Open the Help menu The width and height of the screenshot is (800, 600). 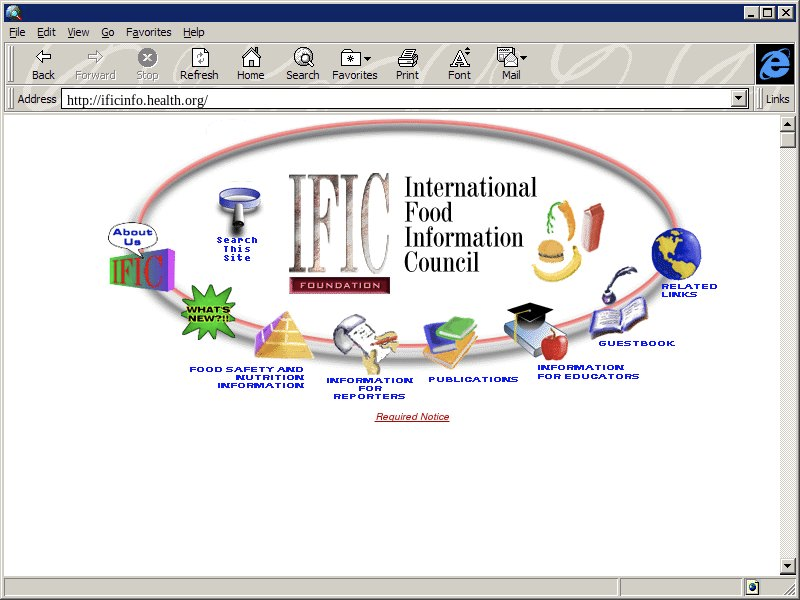pyautogui.click(x=193, y=32)
